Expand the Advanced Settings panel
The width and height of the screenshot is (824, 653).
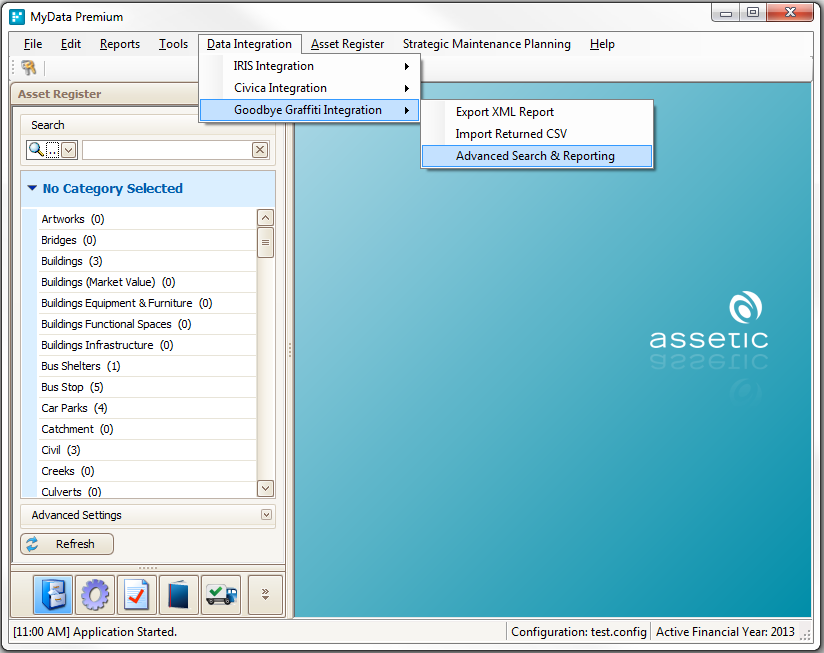[266, 515]
